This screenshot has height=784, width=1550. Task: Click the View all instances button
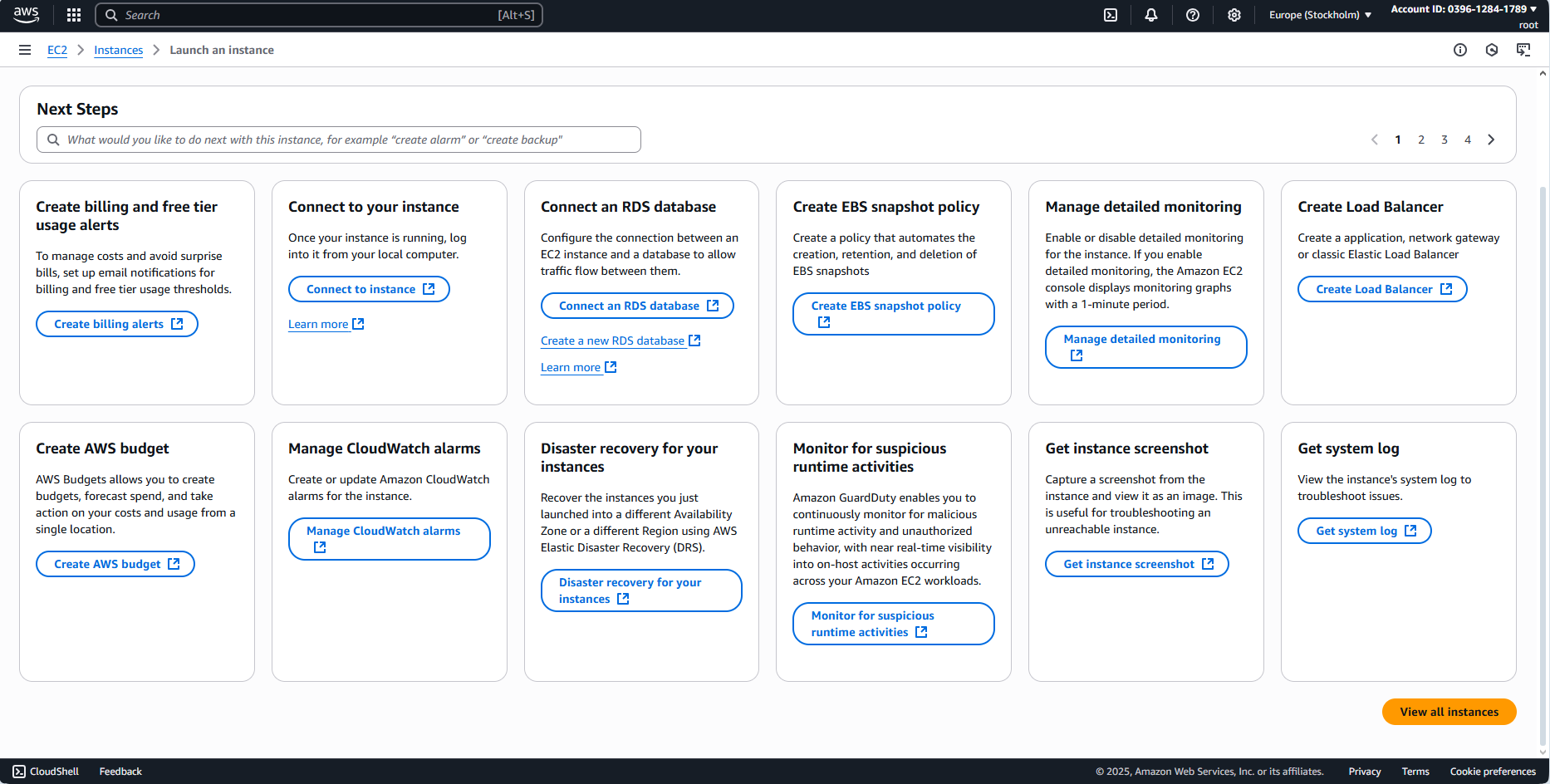tap(1449, 712)
